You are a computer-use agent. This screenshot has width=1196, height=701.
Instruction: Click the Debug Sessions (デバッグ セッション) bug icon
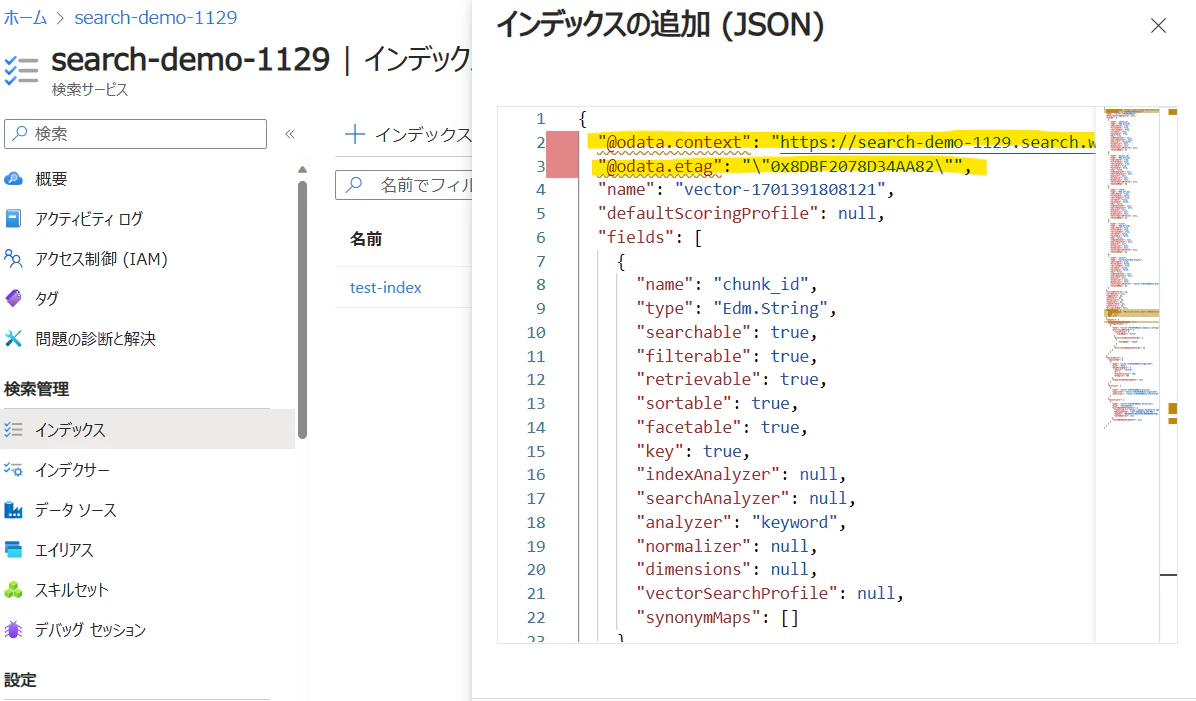click(x=13, y=629)
